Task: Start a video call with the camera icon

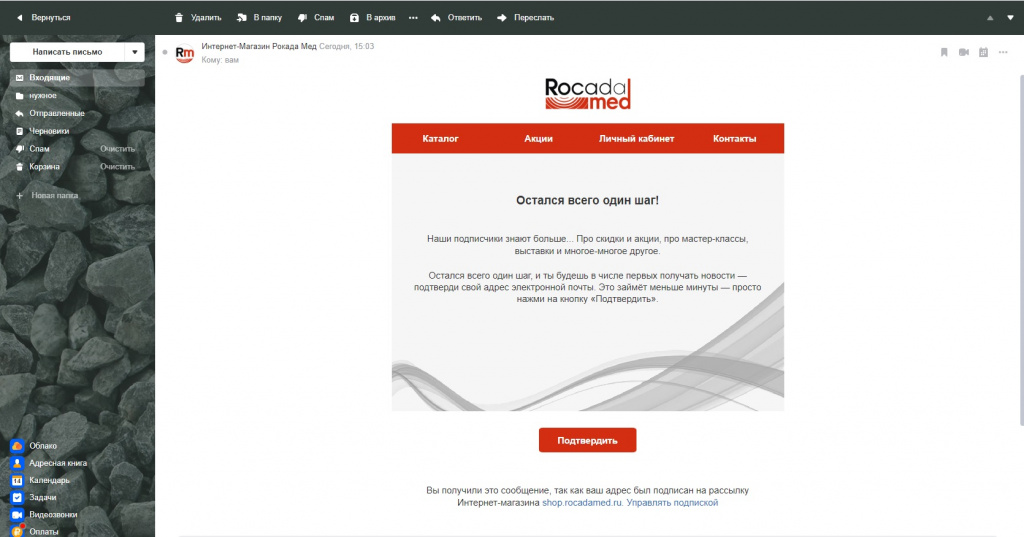Action: pyautogui.click(x=963, y=52)
